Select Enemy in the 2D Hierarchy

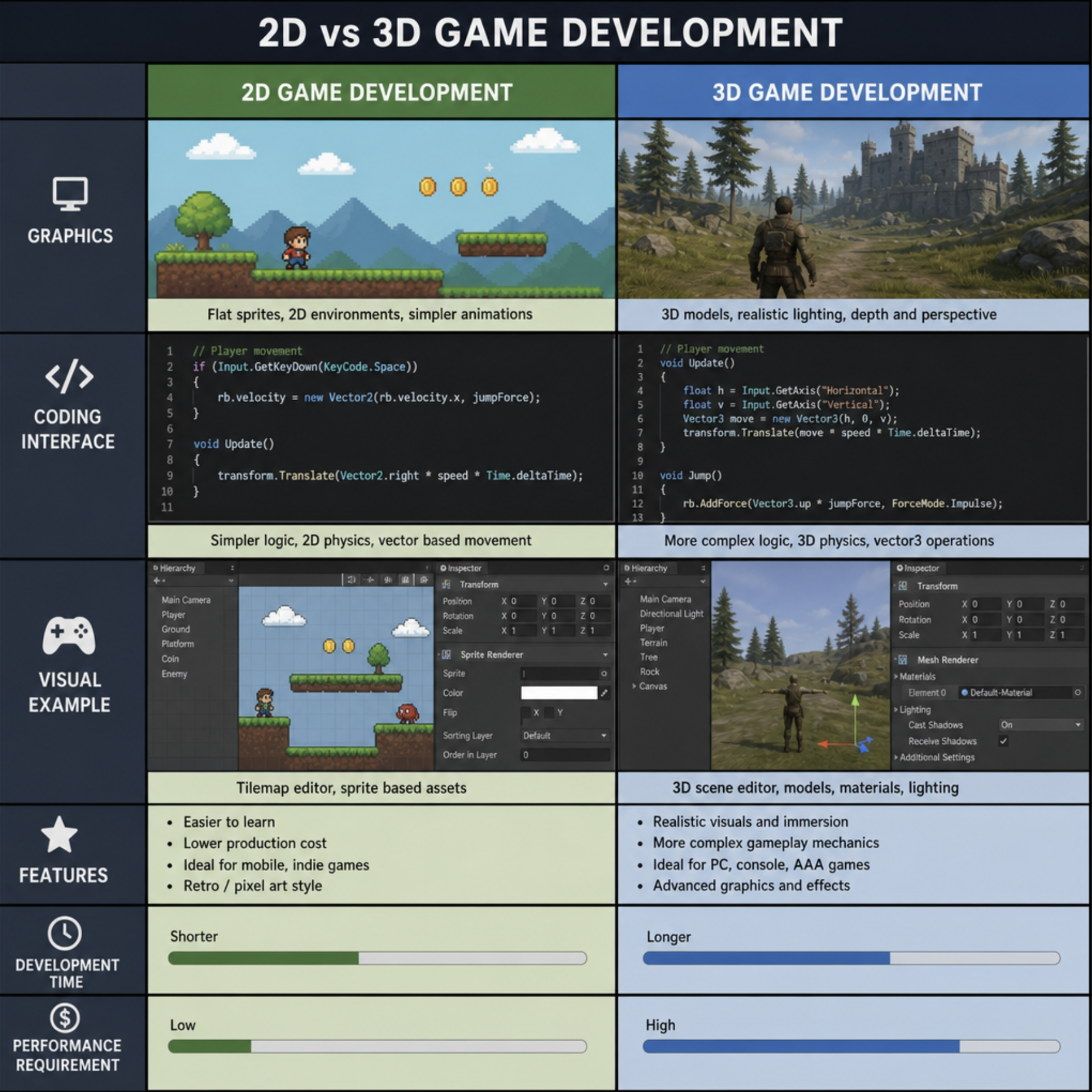tap(174, 674)
